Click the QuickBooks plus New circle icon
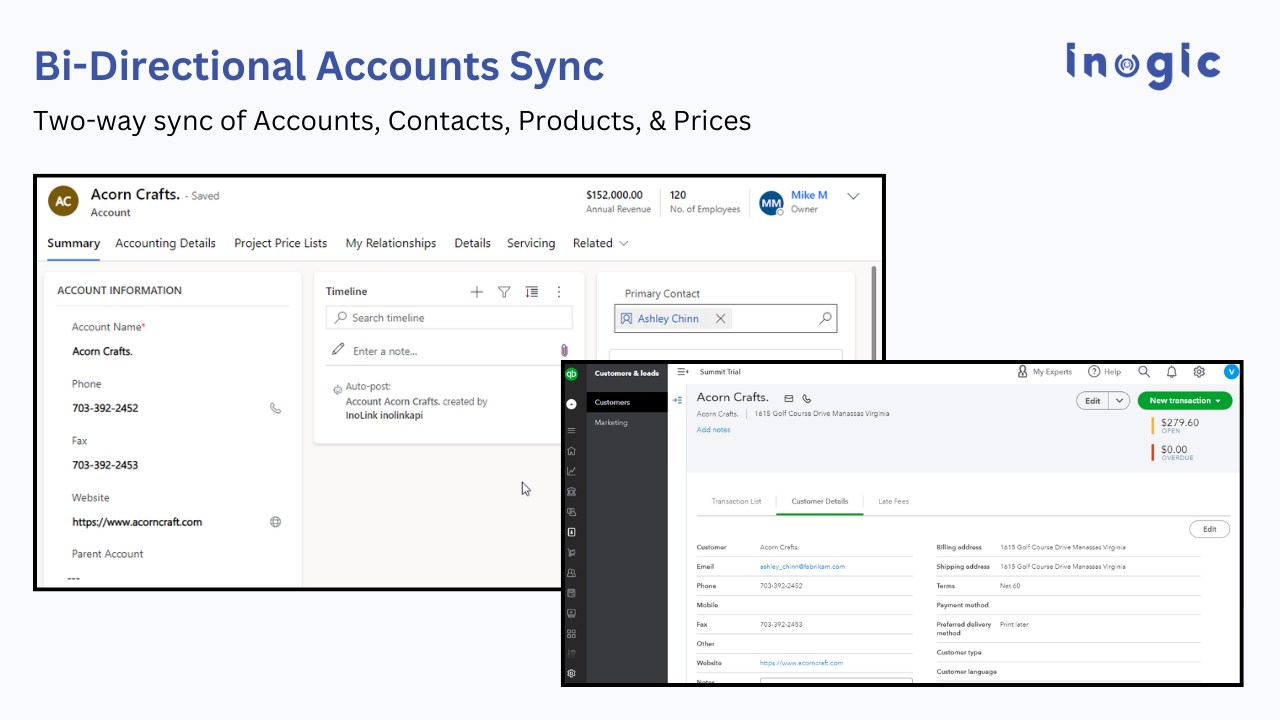Screen dimensions: 1280x720 tap(571, 404)
